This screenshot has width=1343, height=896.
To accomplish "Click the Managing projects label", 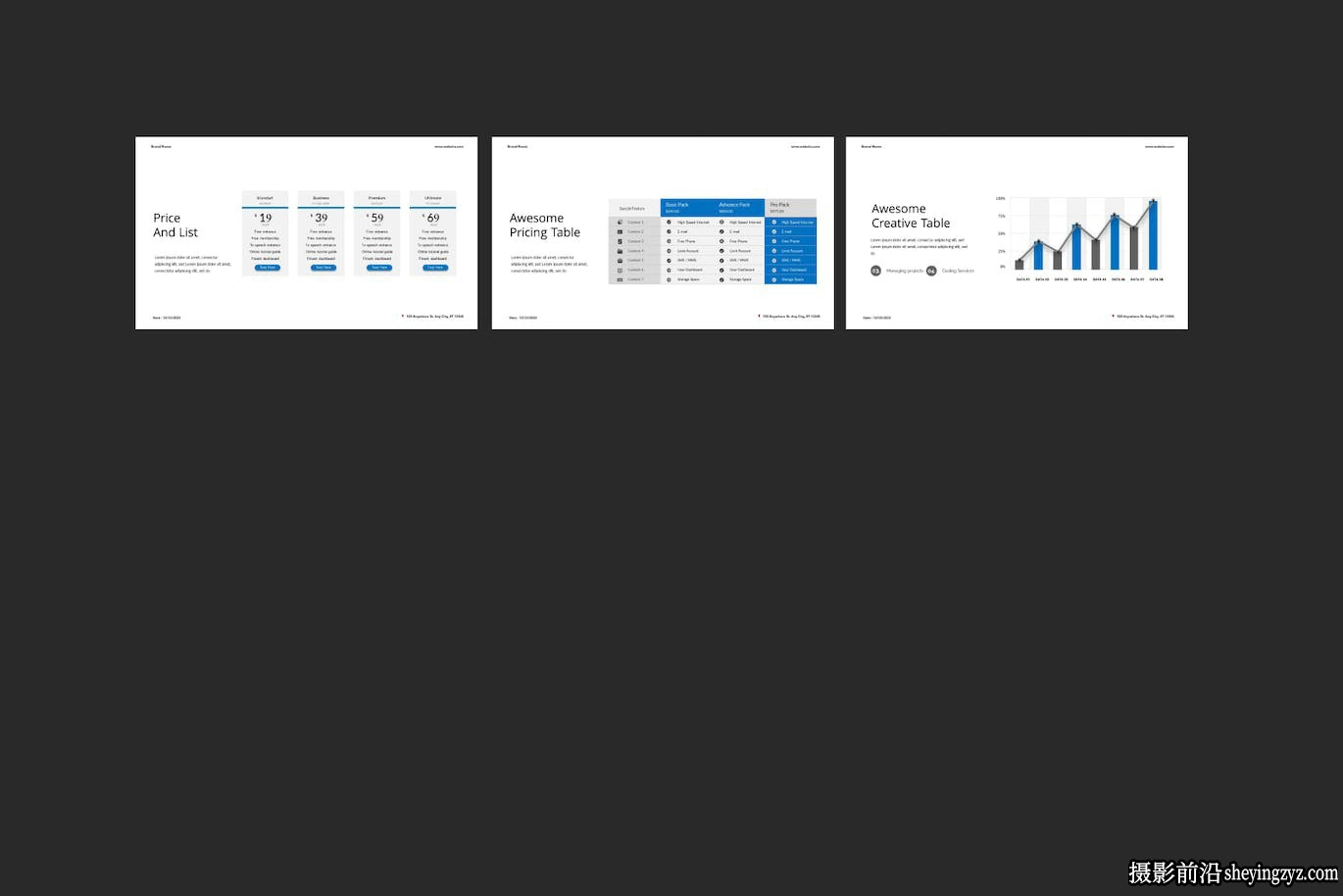I will pos(905,271).
